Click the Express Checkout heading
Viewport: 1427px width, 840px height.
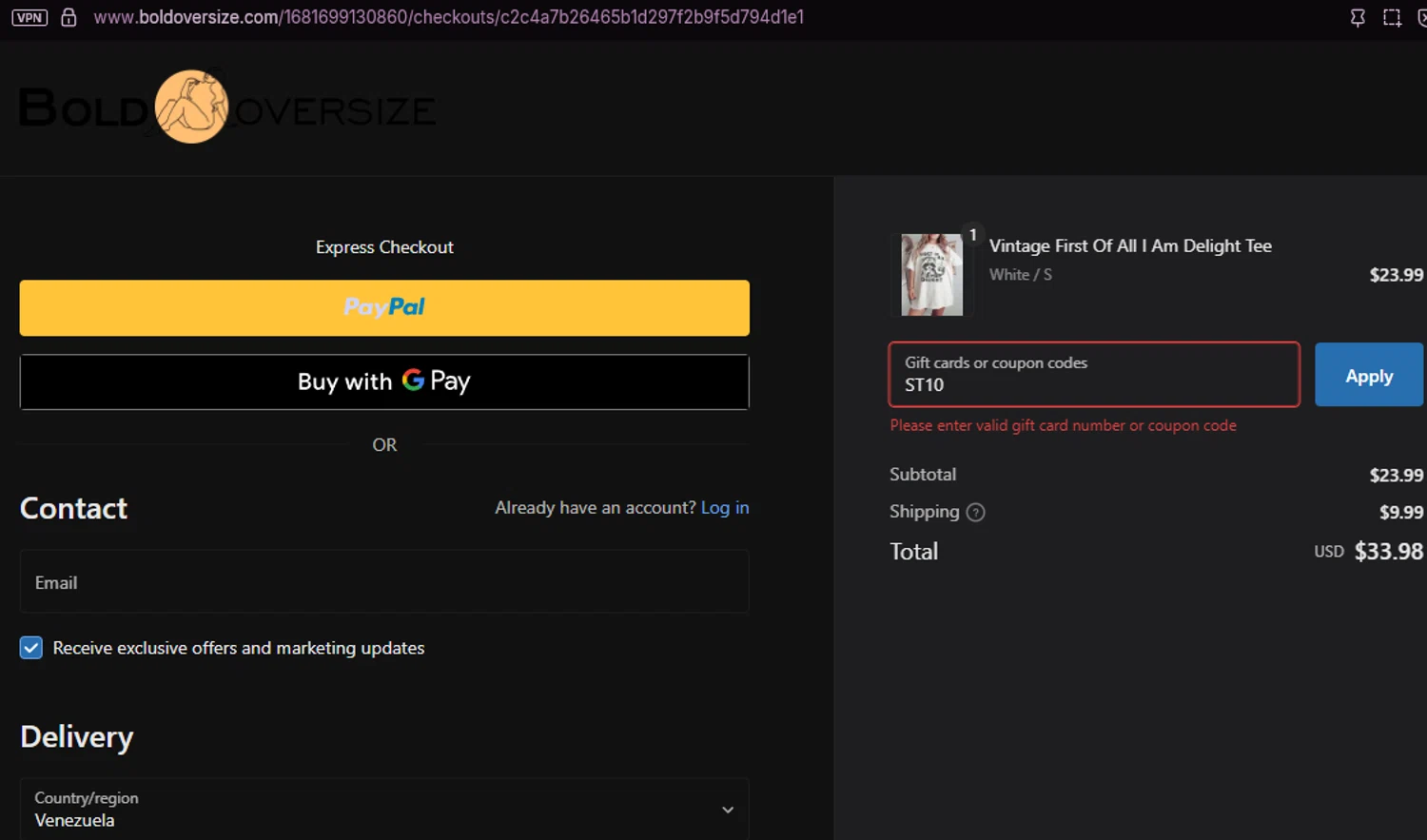(x=384, y=247)
